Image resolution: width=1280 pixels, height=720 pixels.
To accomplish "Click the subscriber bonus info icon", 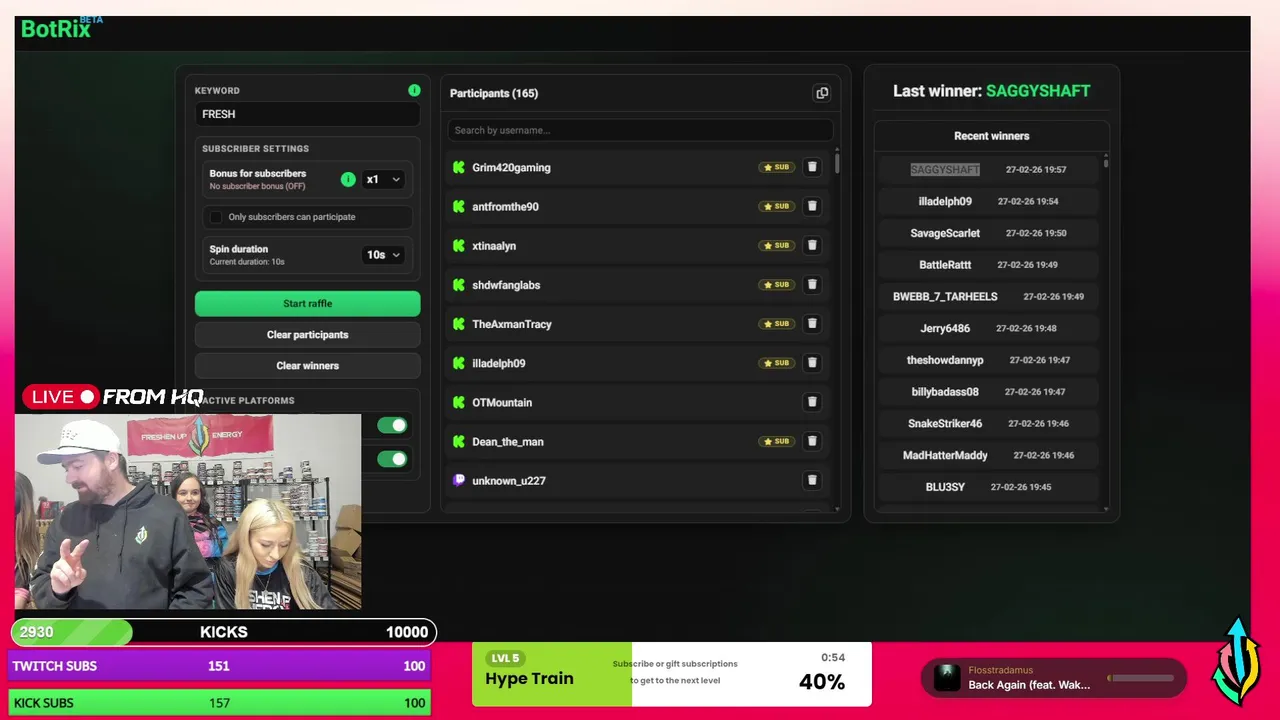I will [348, 179].
